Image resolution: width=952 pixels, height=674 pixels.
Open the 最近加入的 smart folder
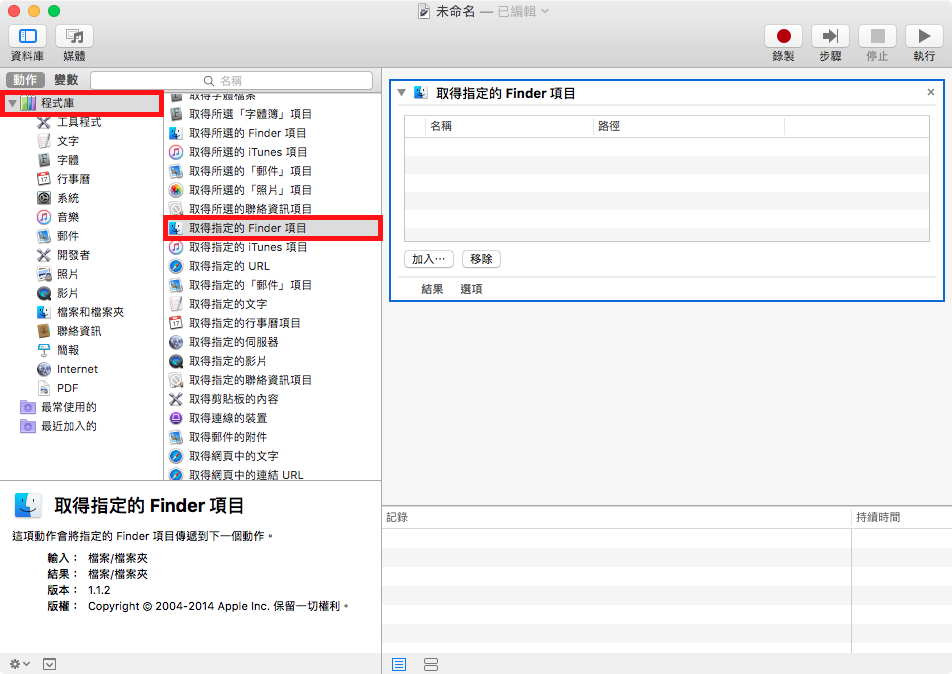tap(69, 426)
